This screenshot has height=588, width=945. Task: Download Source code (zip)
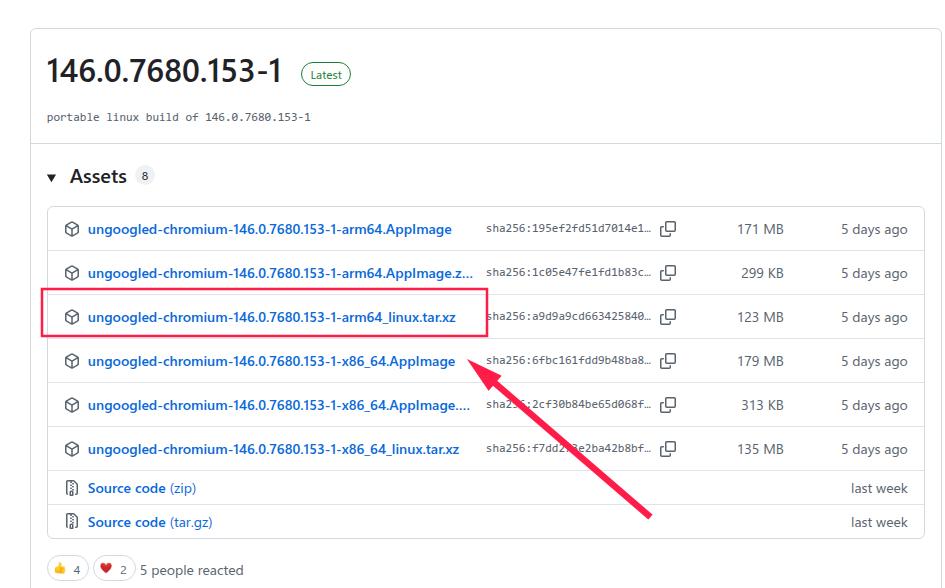[141, 488]
